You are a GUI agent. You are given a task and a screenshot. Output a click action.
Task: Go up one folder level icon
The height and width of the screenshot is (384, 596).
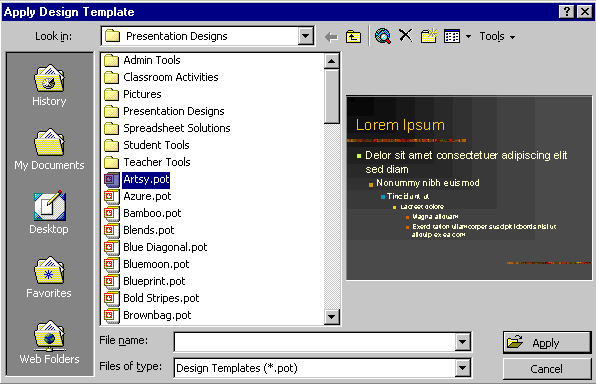pyautogui.click(x=353, y=36)
